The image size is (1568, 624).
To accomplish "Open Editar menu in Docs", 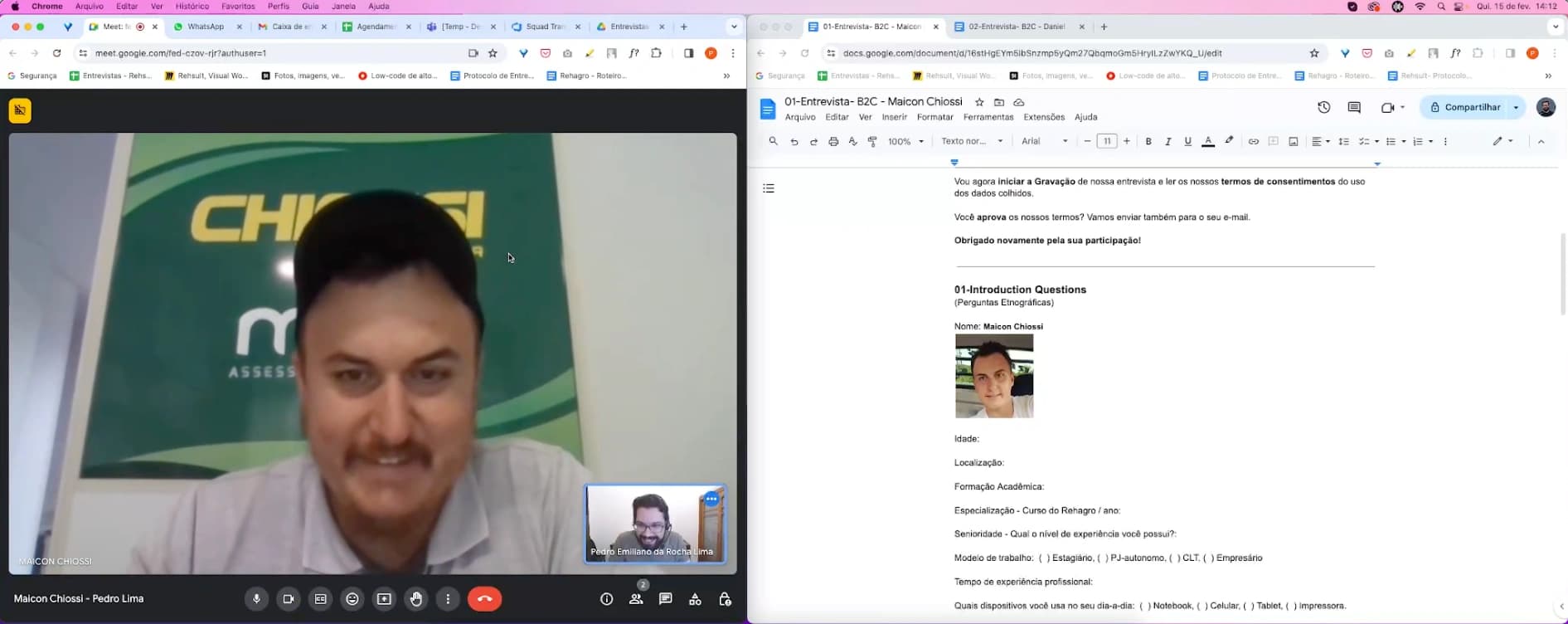I will (837, 117).
